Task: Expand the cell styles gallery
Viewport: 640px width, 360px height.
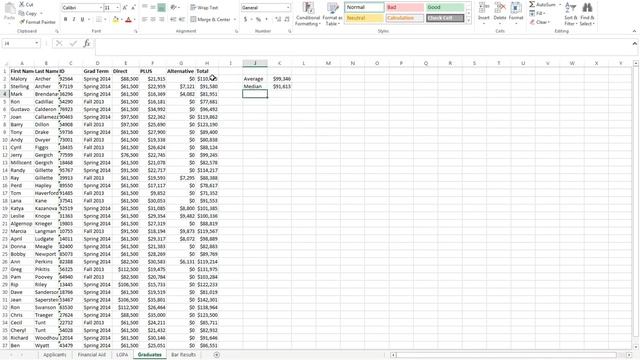Action: click(x=469, y=20)
